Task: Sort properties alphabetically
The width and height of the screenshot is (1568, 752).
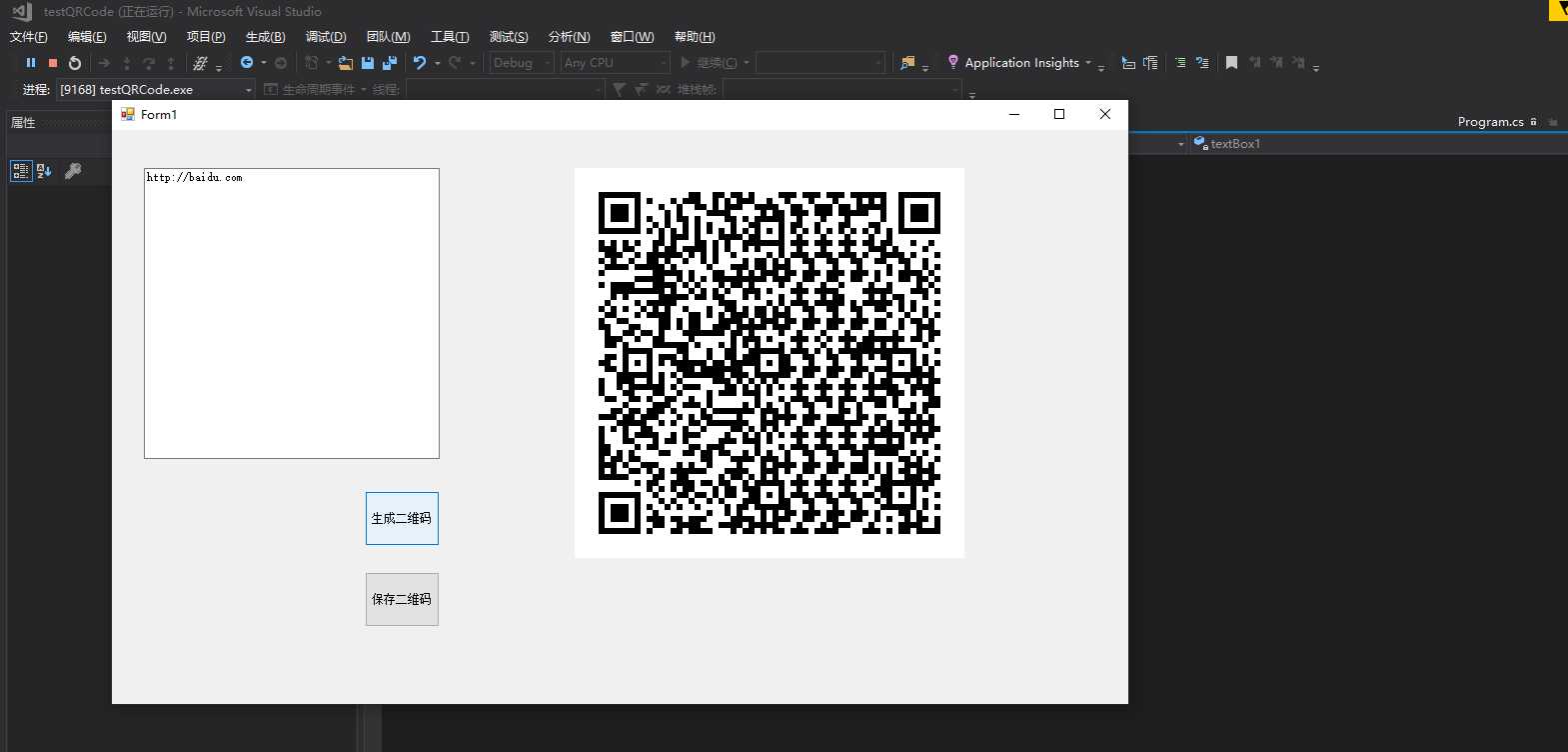Action: pos(44,171)
